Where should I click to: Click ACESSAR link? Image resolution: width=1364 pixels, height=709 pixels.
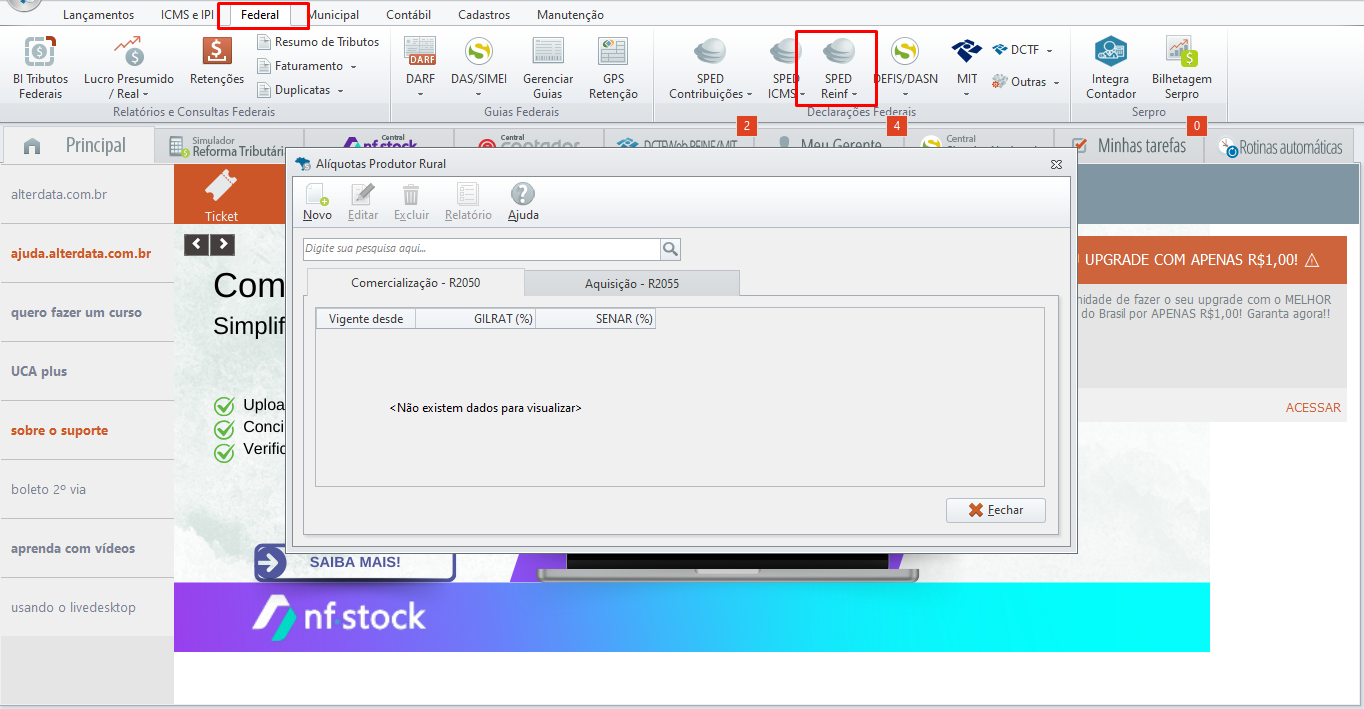1313,407
